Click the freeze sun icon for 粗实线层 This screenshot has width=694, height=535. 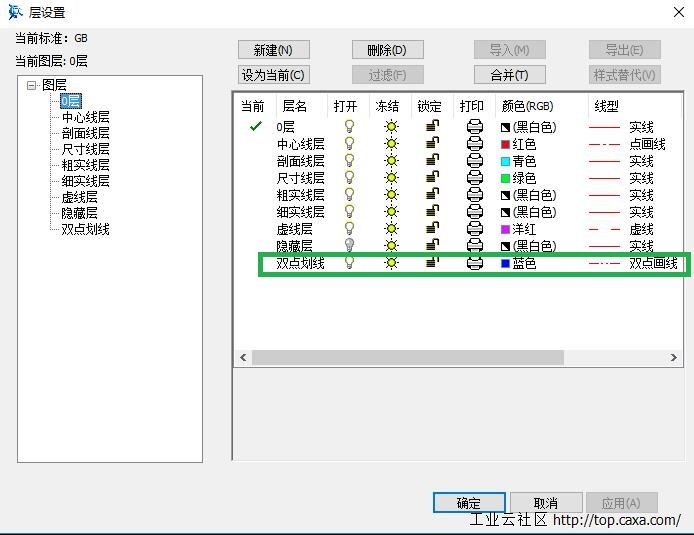point(391,195)
